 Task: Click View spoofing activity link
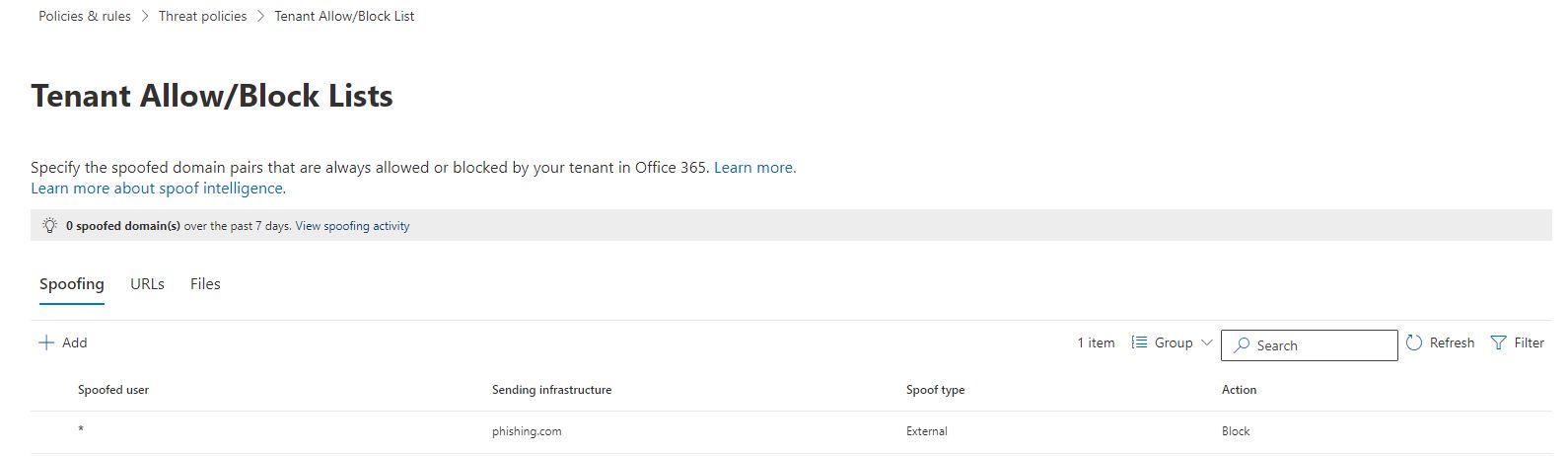pos(352,226)
